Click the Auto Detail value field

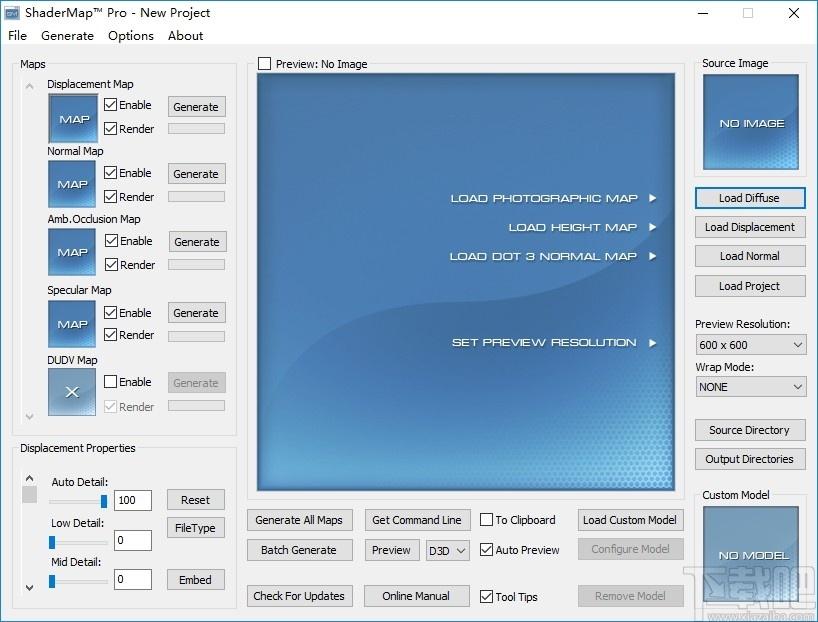click(133, 500)
